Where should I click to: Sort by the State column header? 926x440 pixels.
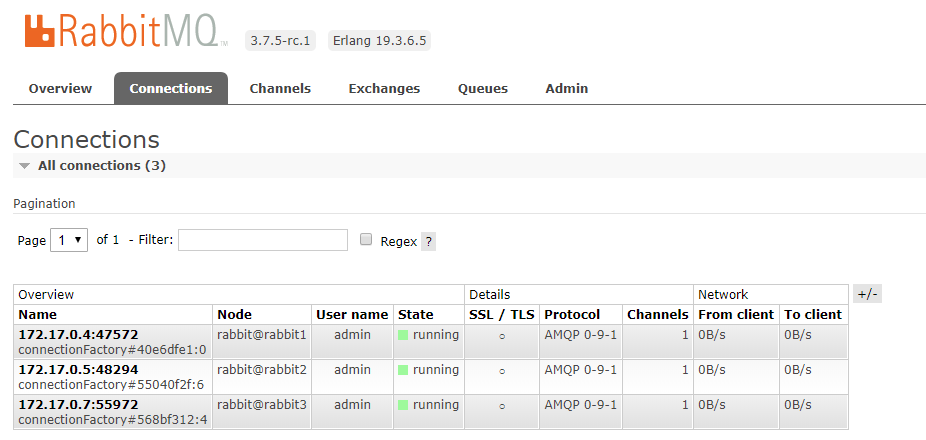[416, 314]
